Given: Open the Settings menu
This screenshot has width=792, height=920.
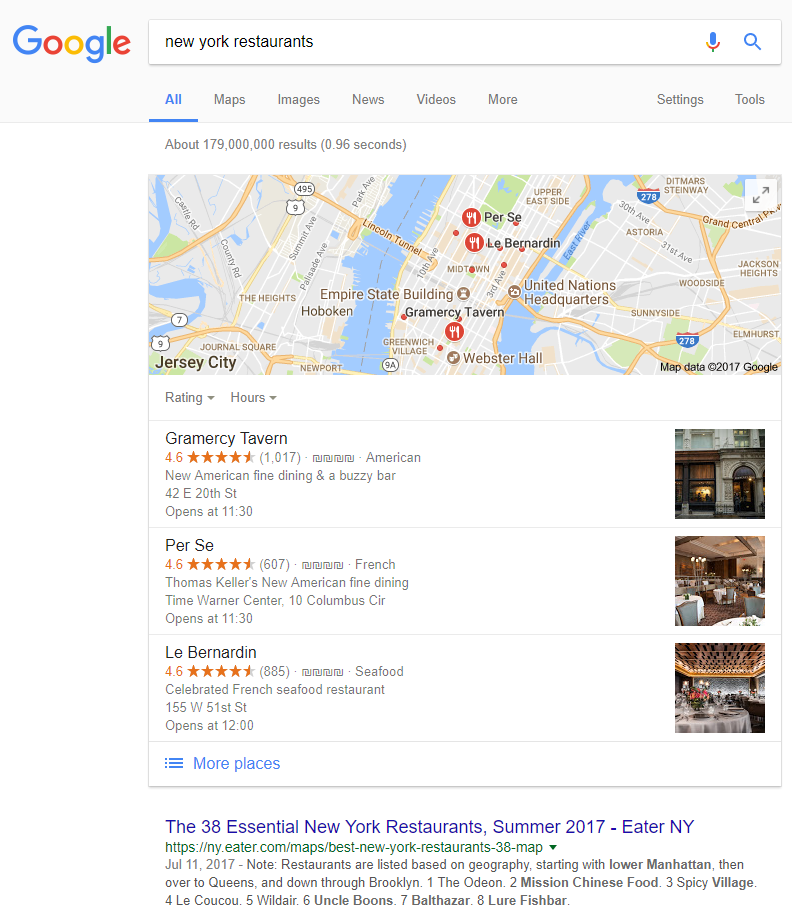Looking at the screenshot, I should point(680,100).
